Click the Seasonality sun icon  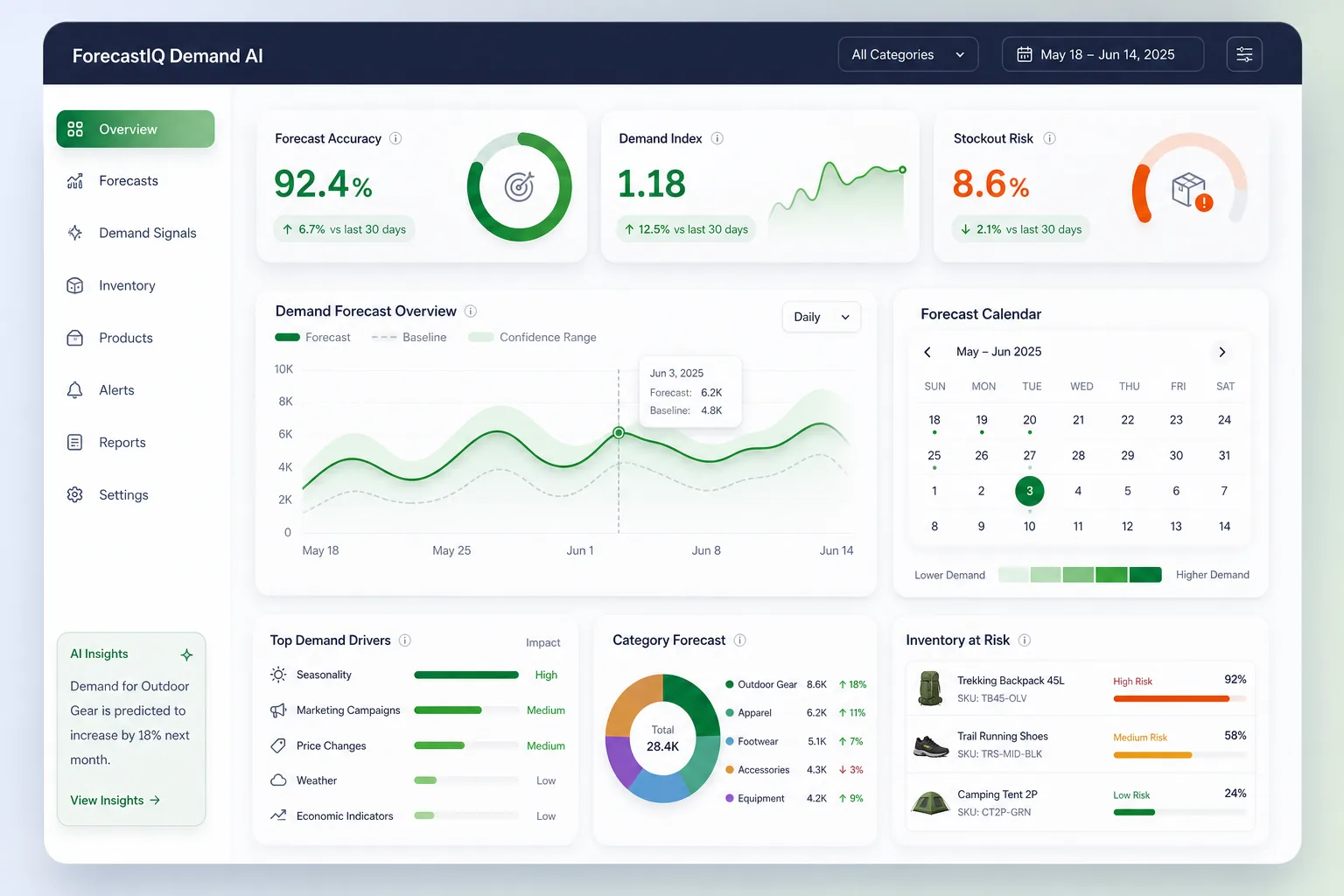coord(278,675)
